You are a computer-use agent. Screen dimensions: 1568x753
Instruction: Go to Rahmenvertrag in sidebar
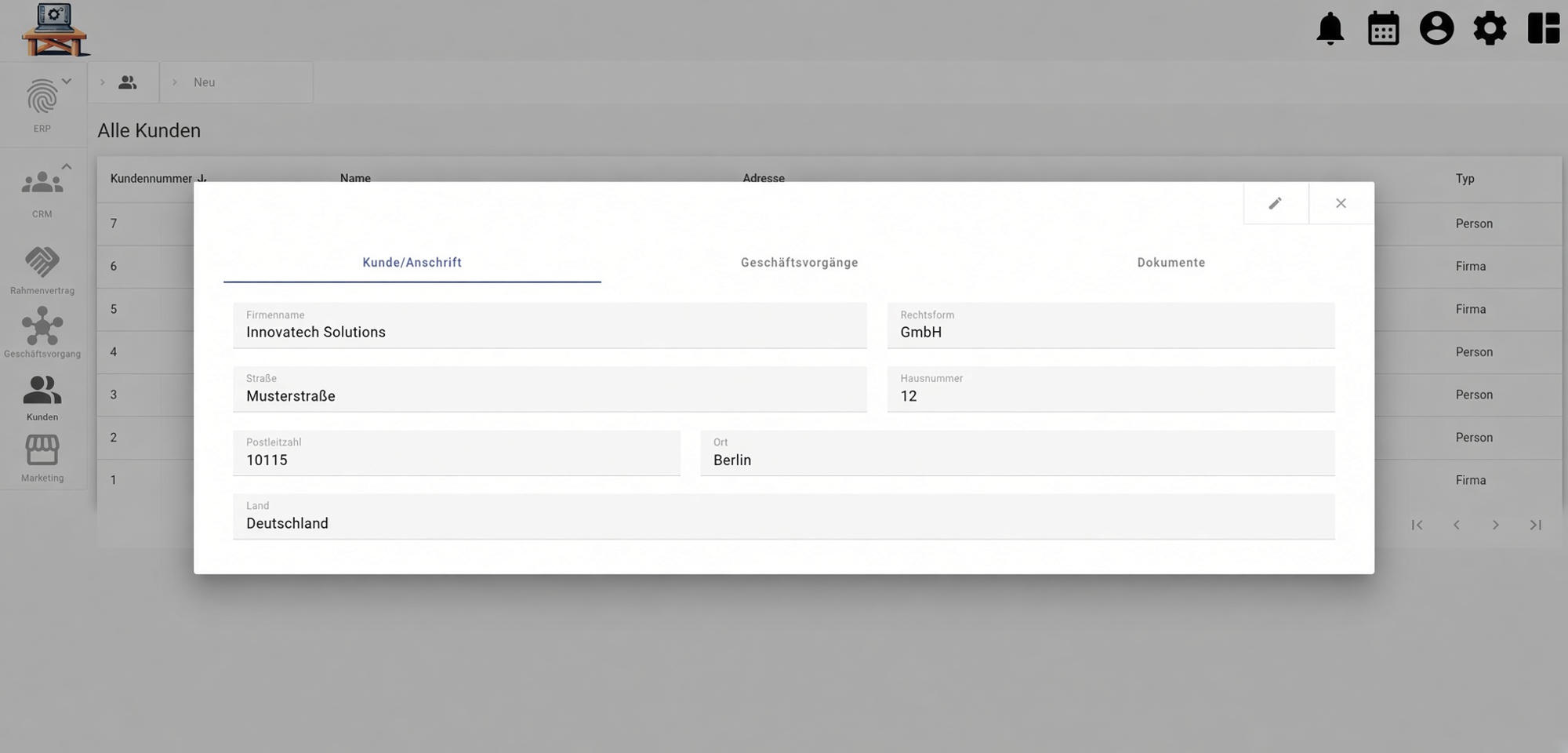(x=42, y=271)
